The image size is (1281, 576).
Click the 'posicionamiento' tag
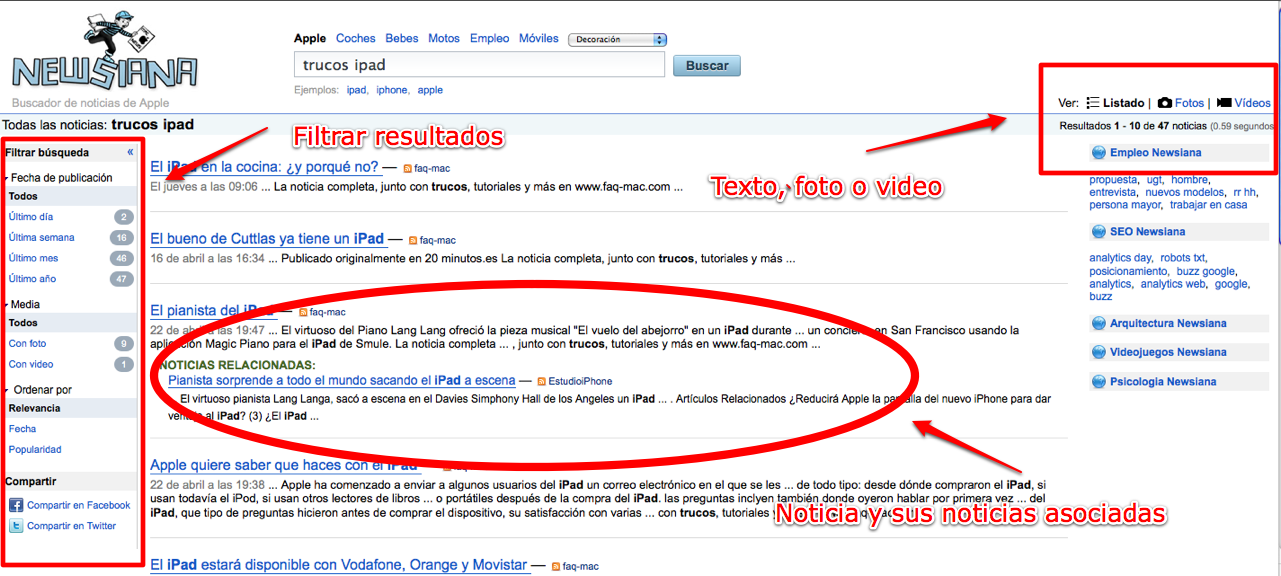click(x=1128, y=271)
